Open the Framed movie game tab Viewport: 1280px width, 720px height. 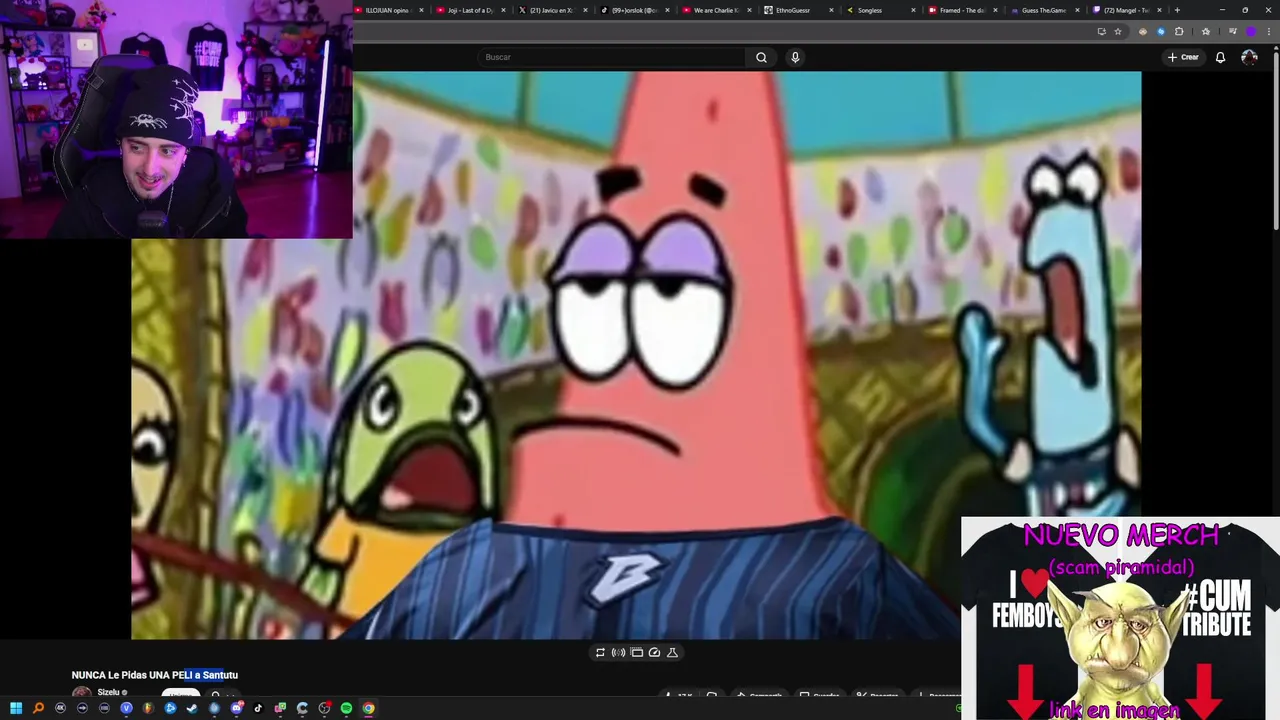coord(962,10)
